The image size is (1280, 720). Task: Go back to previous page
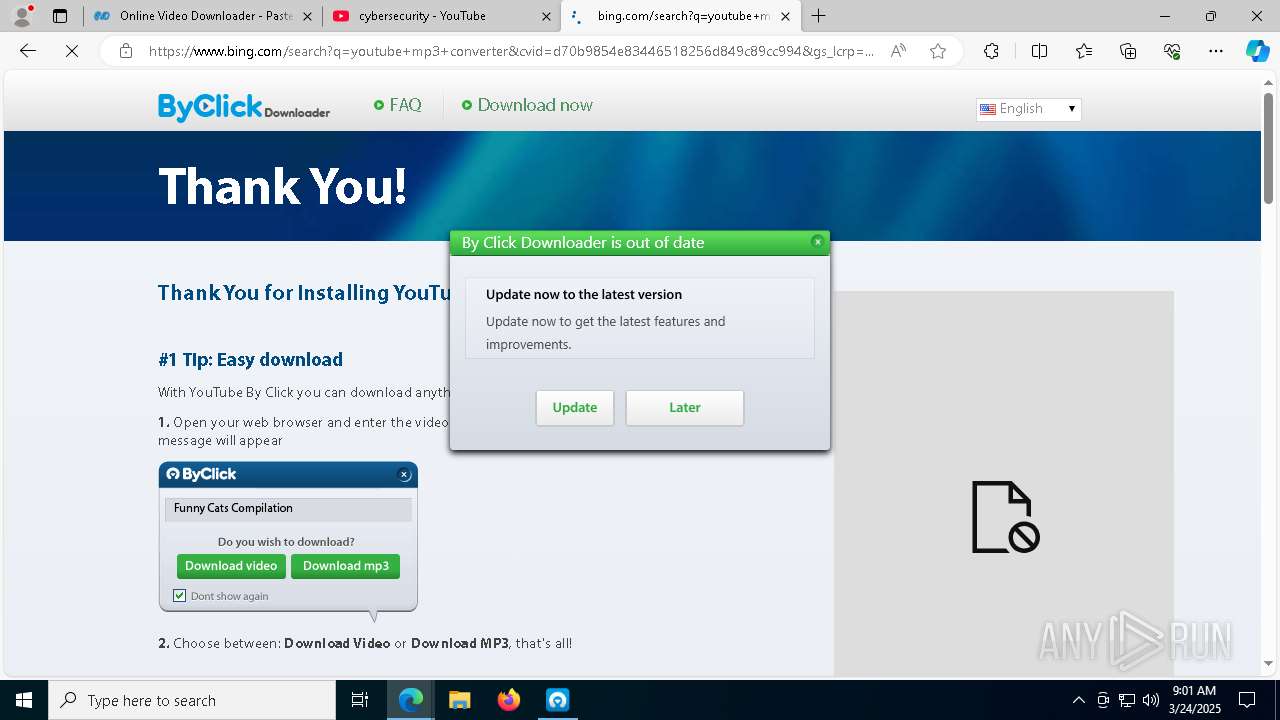coord(28,51)
